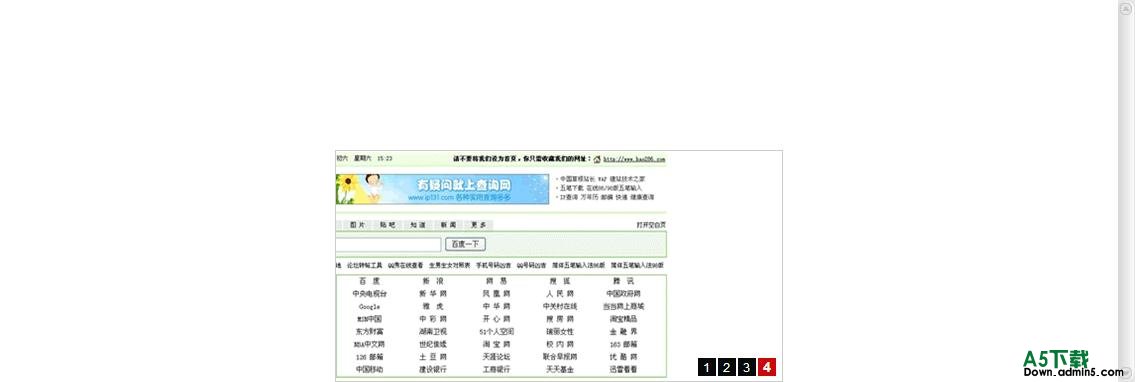Open the Google site link
This screenshot has width=1135, height=382.
pos(369,307)
